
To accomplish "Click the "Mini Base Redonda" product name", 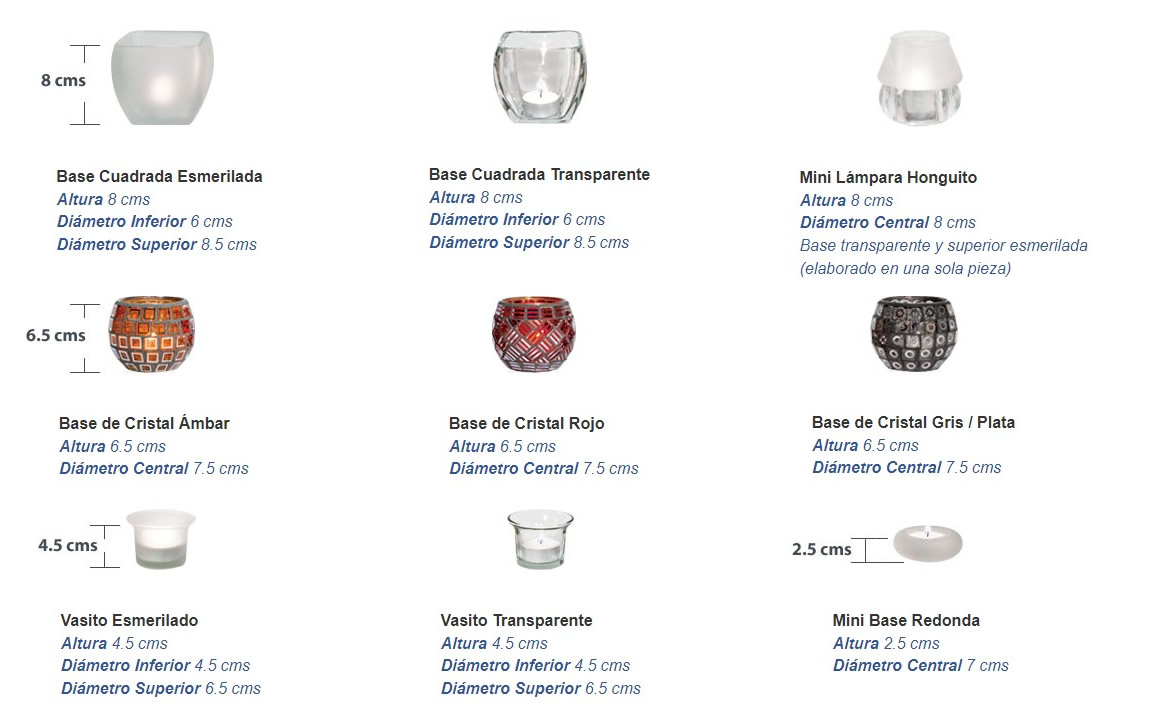I will click(906, 620).
